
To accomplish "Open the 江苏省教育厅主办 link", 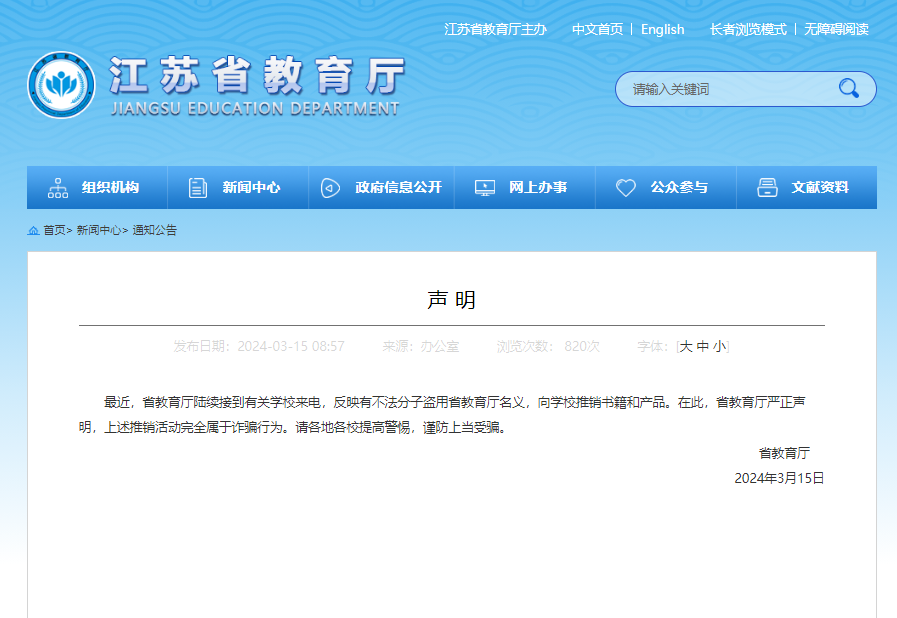I will click(x=495, y=30).
